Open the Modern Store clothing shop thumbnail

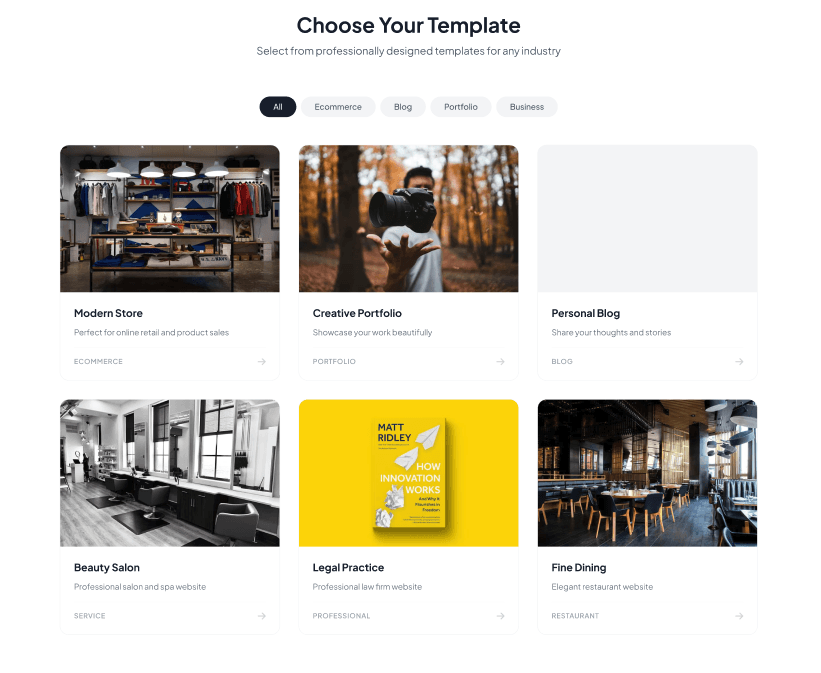[170, 218]
